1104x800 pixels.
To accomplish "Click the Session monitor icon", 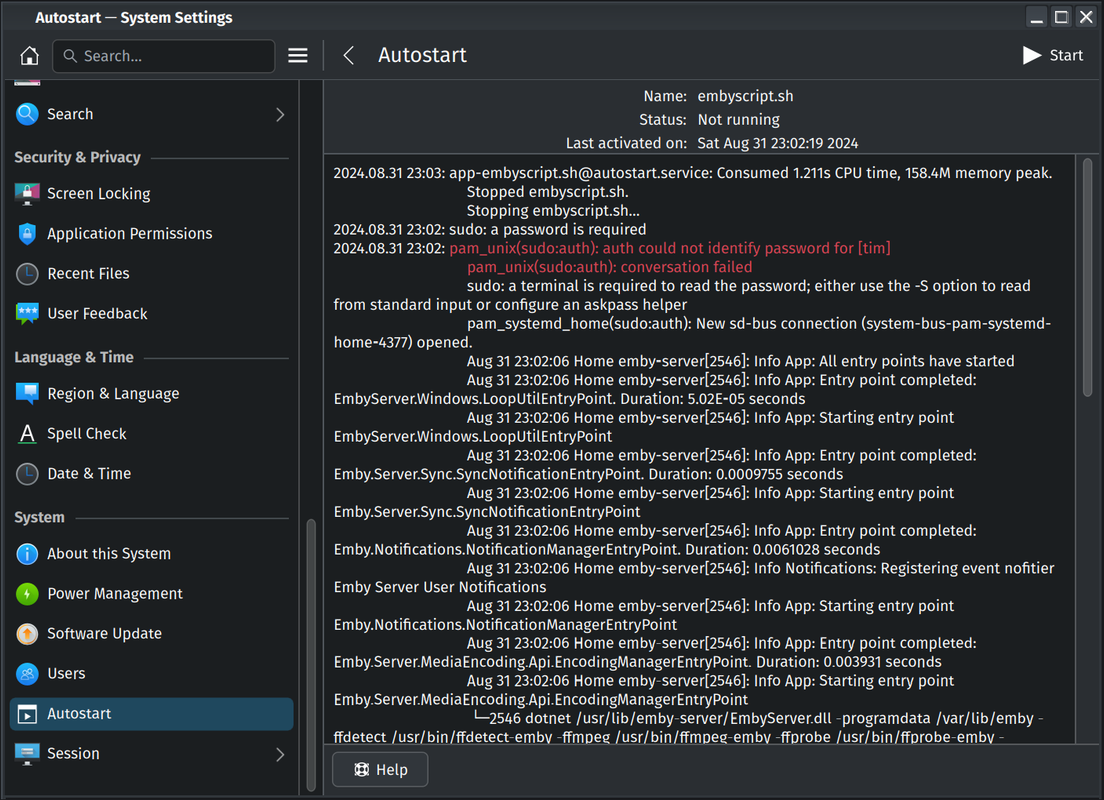I will pos(27,754).
